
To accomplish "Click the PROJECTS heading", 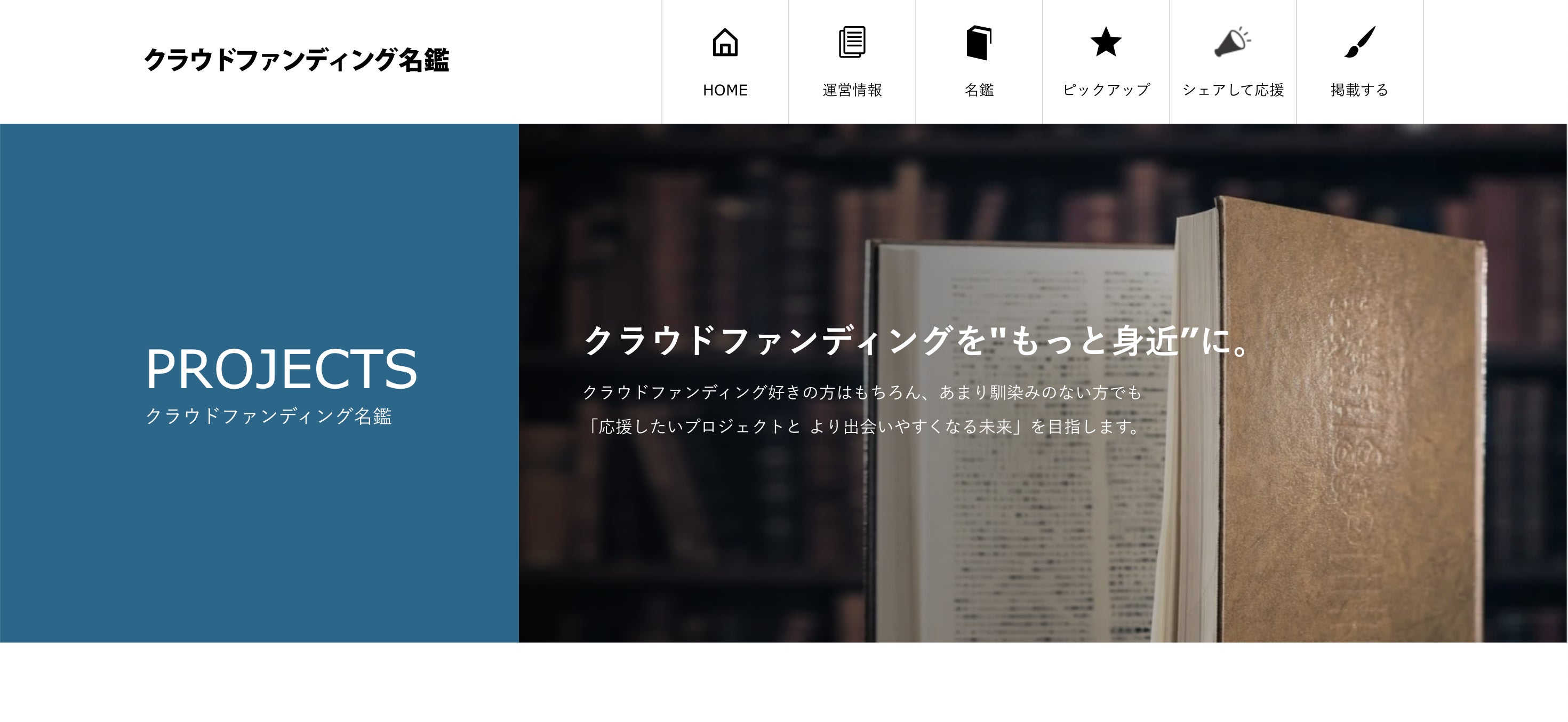I will [281, 369].
